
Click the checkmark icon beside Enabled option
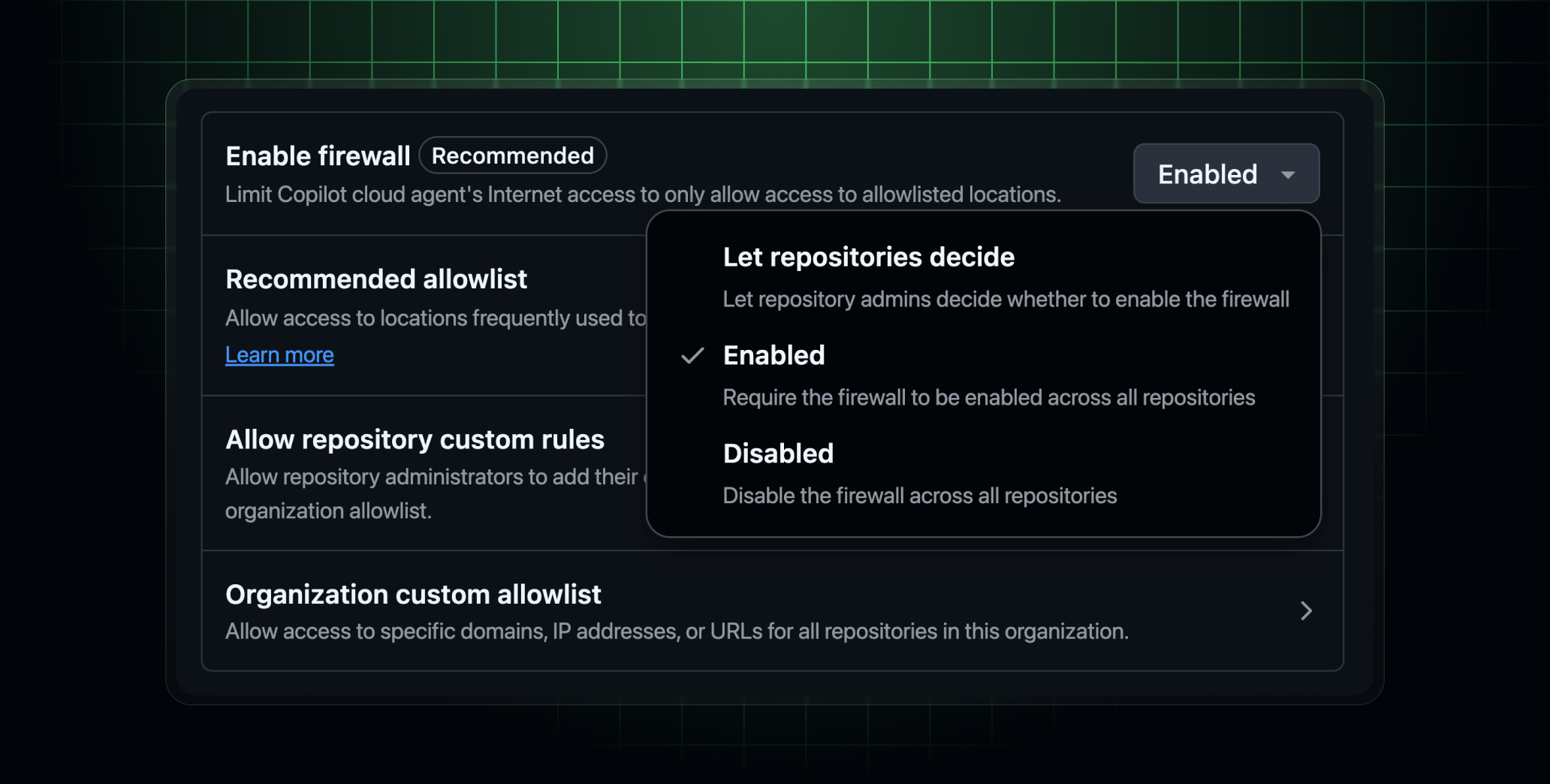click(692, 356)
